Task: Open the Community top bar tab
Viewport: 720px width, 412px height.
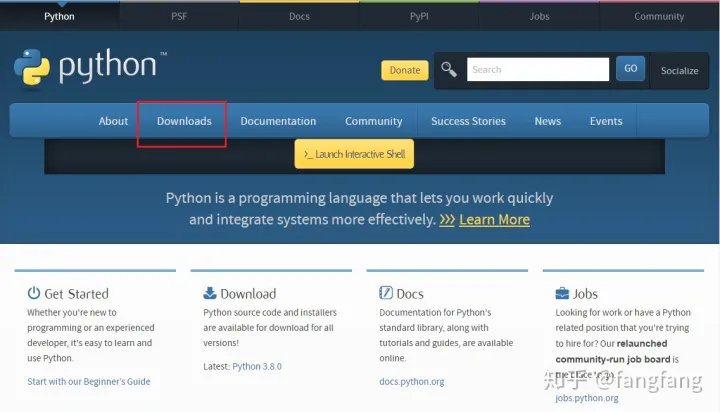Action: click(659, 17)
